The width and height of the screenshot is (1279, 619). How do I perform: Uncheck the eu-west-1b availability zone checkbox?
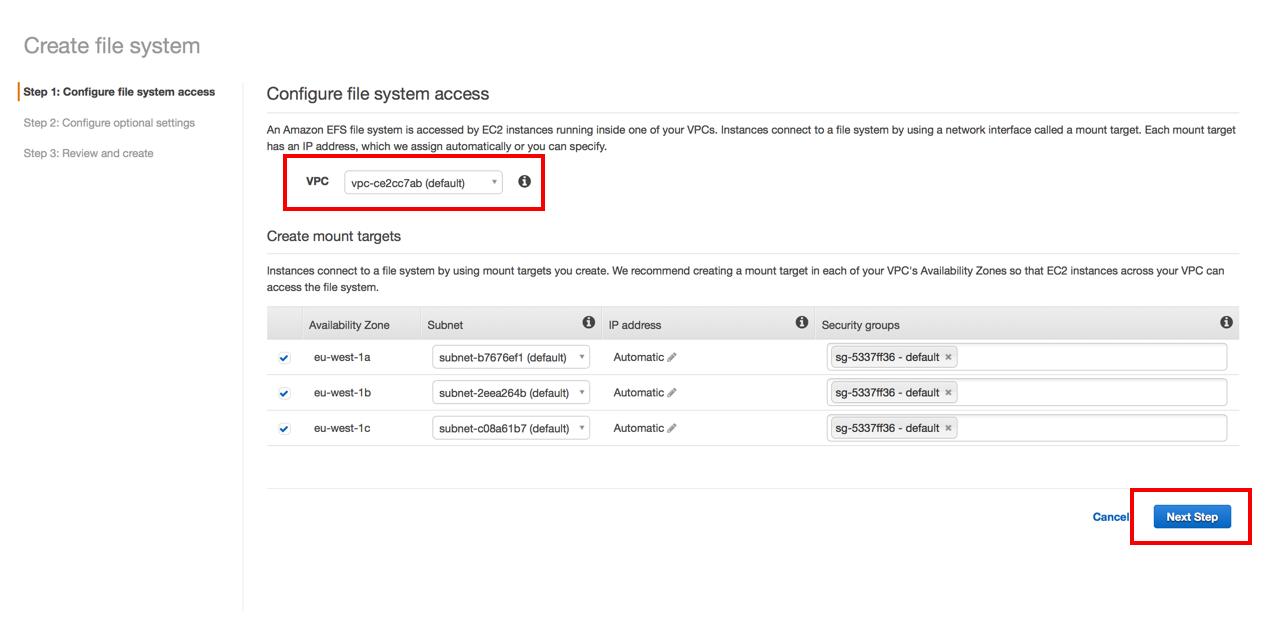(x=284, y=393)
